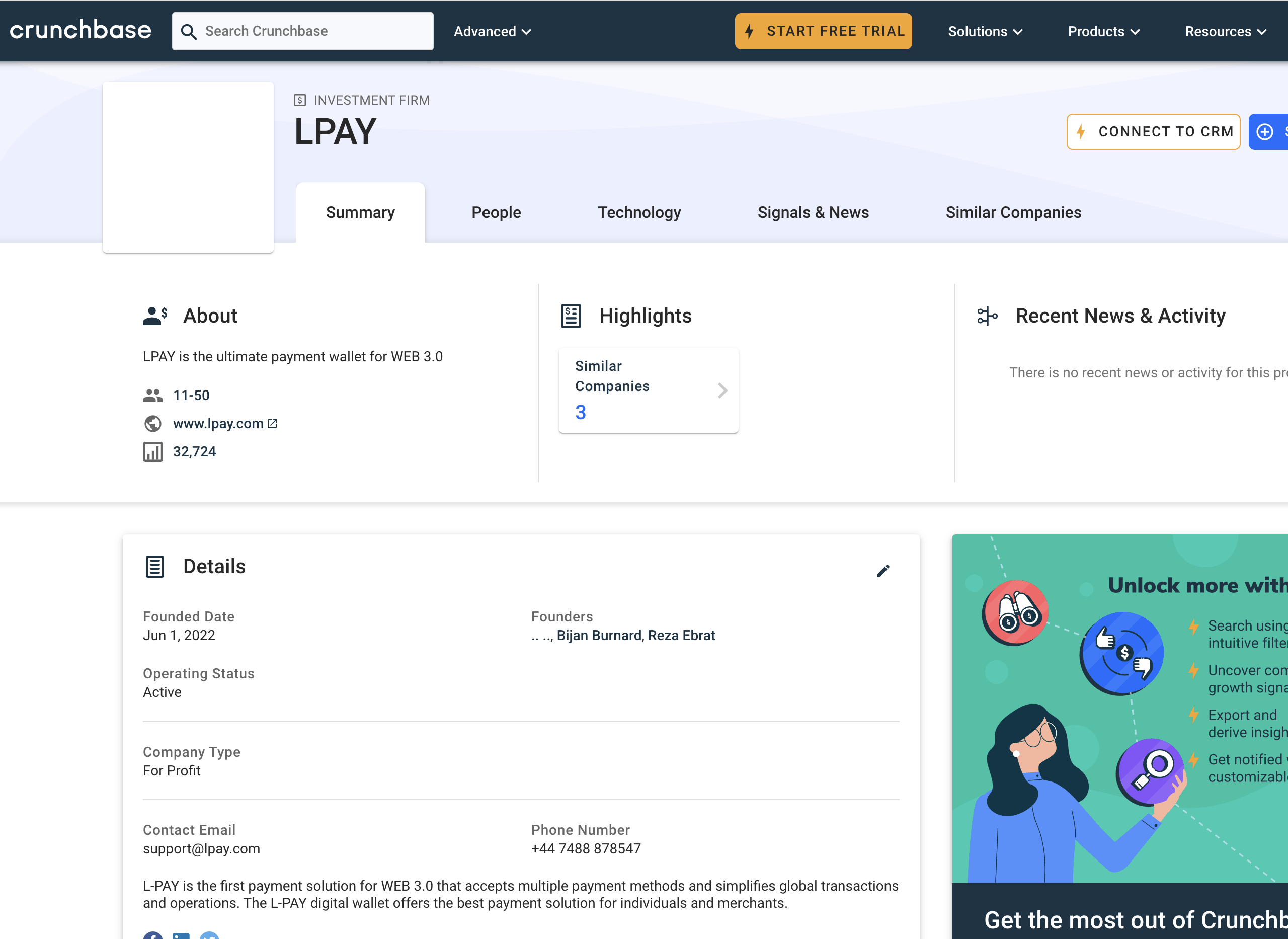Open founder Bijan Burnard's profile link
The height and width of the screenshot is (939, 1288).
(x=599, y=635)
